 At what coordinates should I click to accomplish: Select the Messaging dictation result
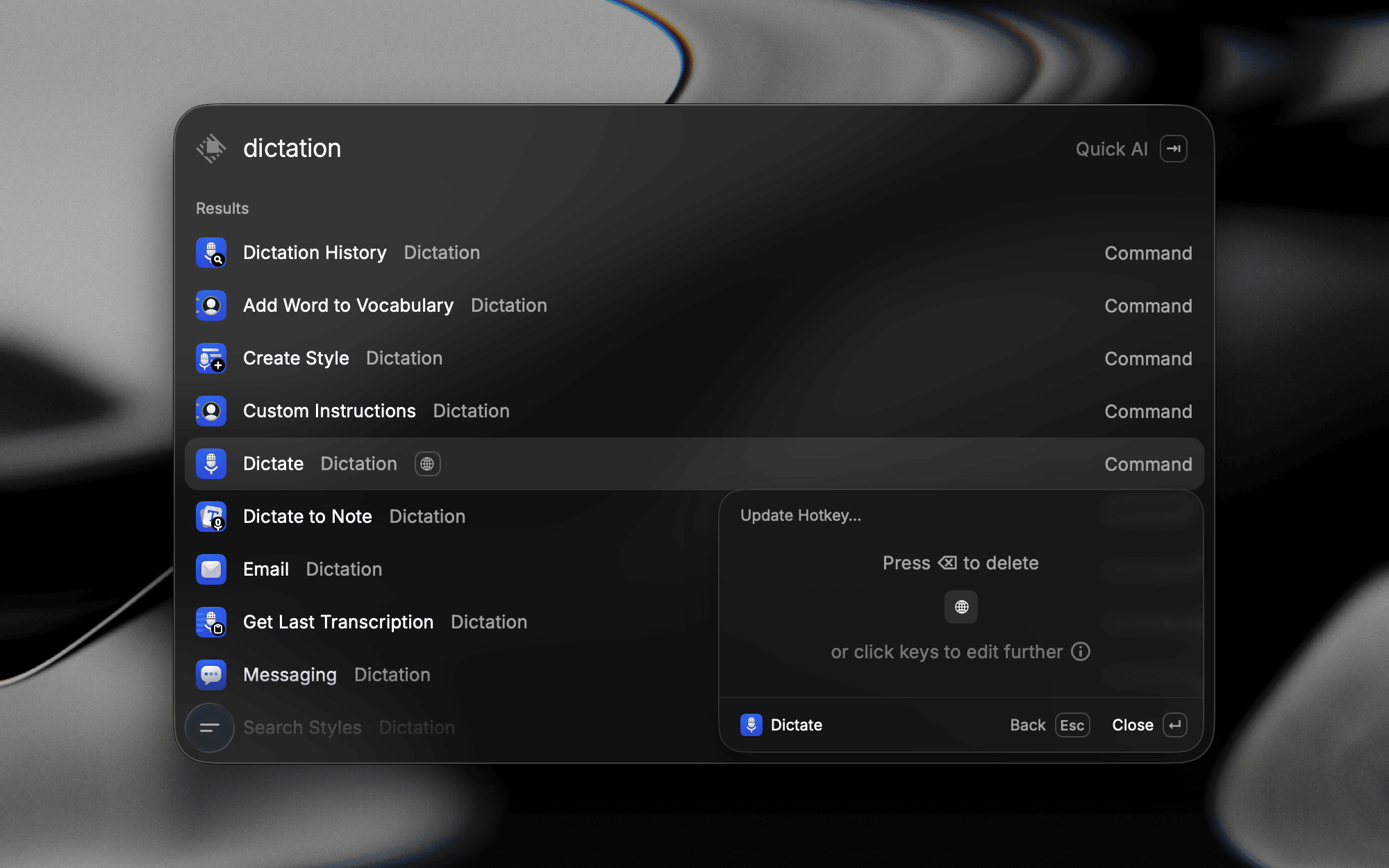(451, 675)
